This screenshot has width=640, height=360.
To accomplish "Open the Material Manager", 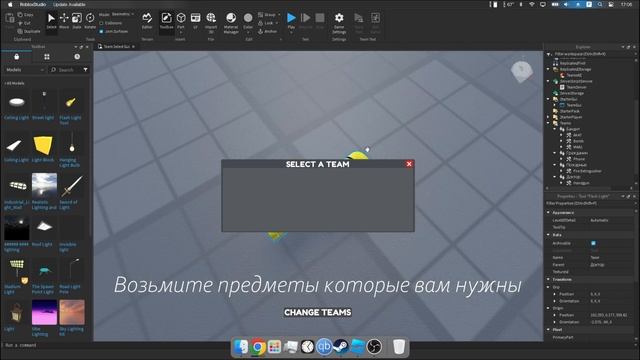I will coord(231,22).
